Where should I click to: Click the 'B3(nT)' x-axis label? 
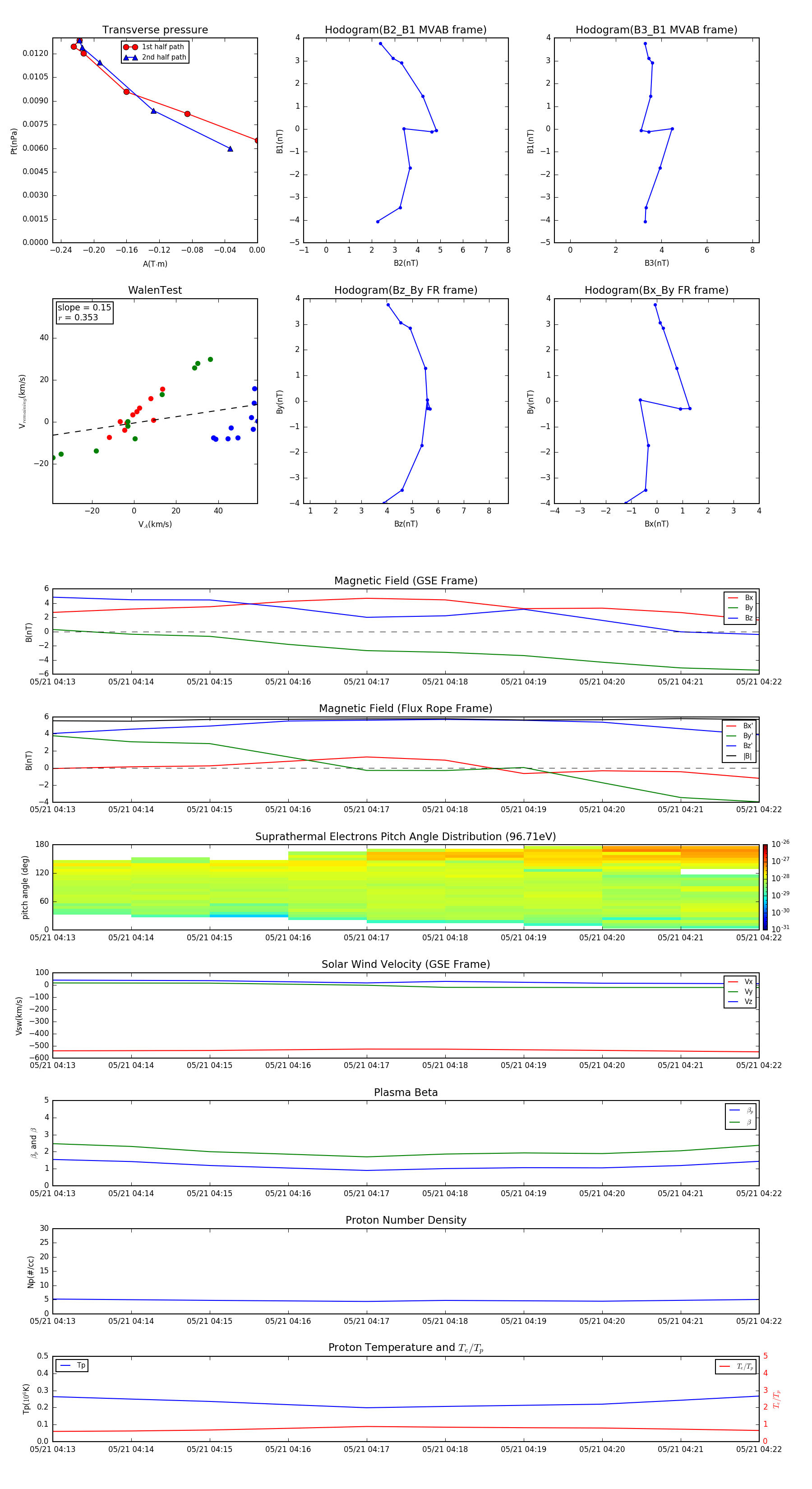click(x=656, y=263)
